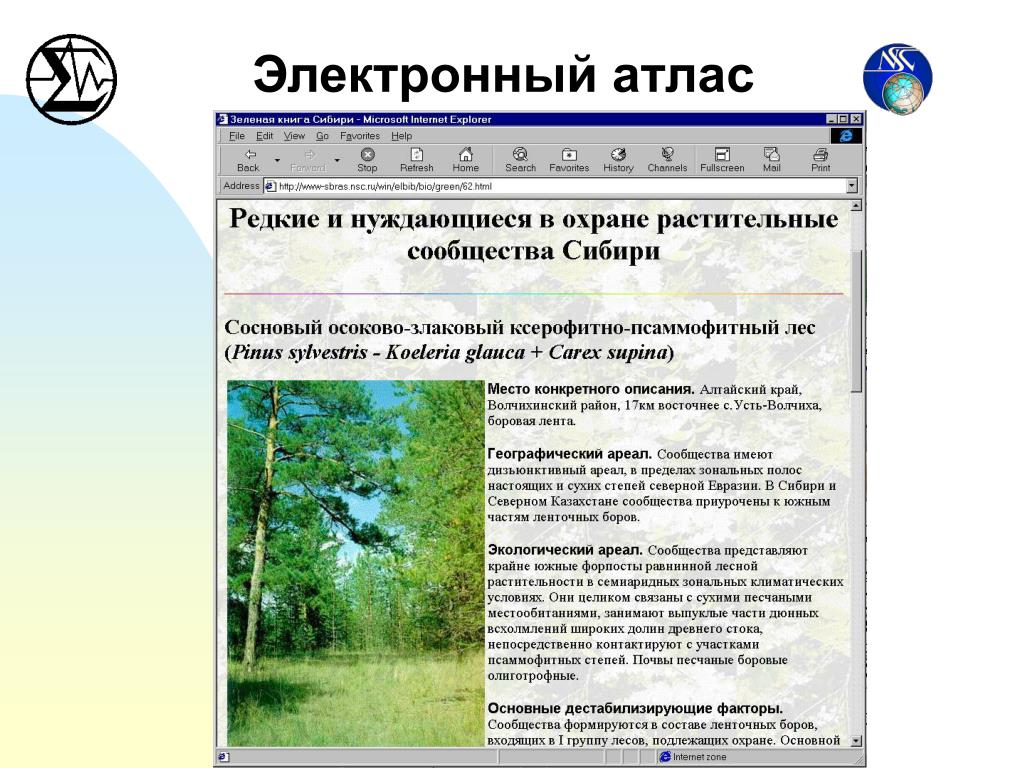Click the IE icon in the window title bar

222,120
